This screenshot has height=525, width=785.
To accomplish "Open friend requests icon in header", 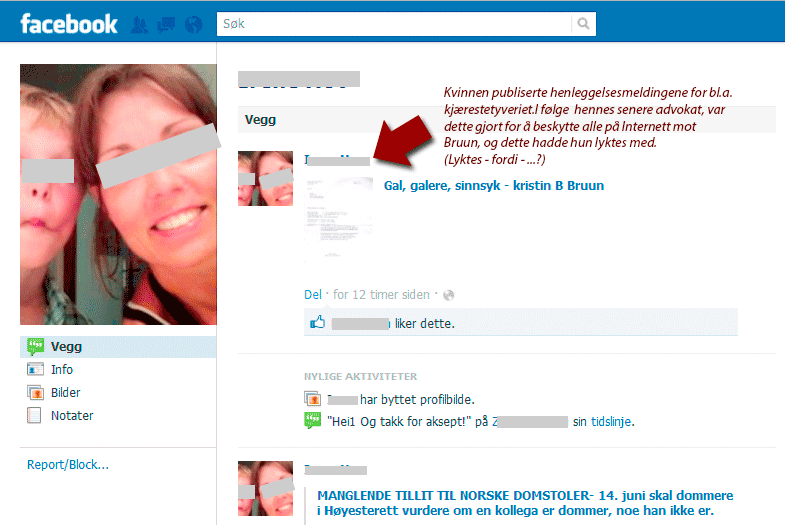I will tap(139, 25).
